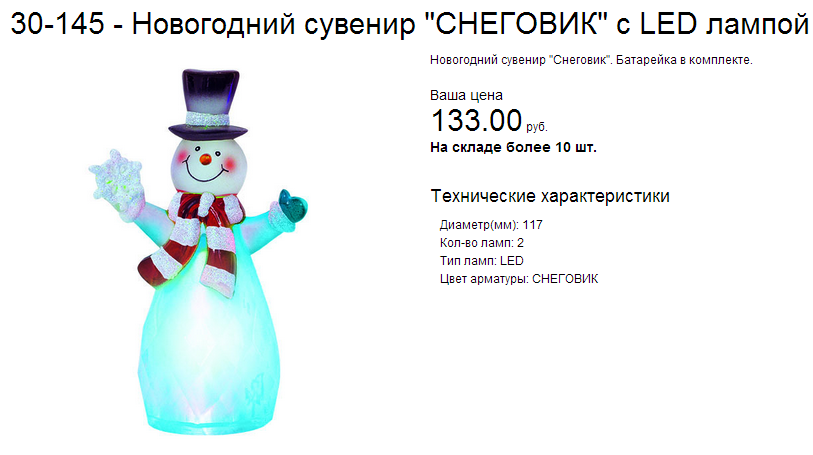Click the "Ваша цена" label
The width and height of the screenshot is (813, 455).
466,95
